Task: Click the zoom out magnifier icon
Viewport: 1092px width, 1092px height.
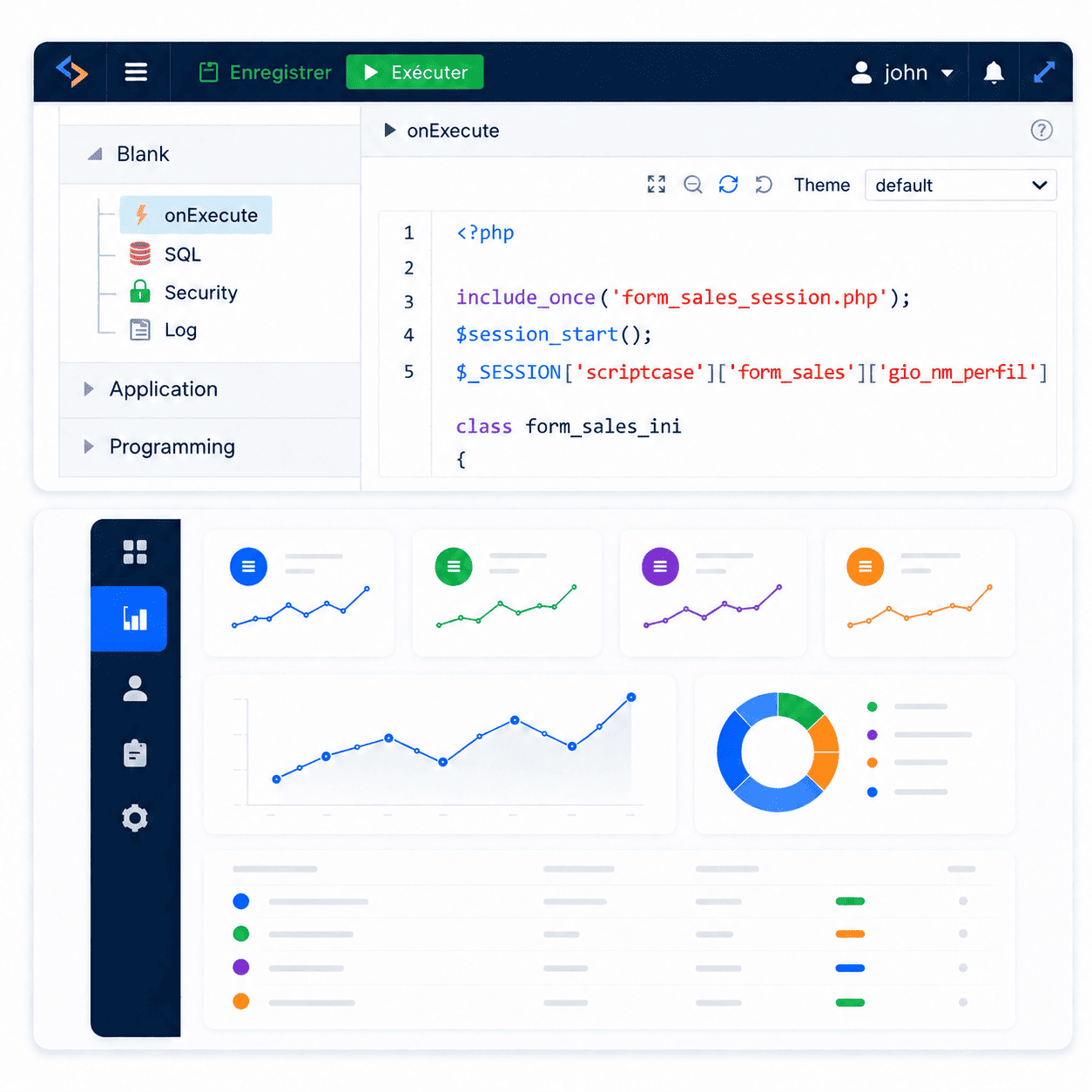Action: click(693, 185)
